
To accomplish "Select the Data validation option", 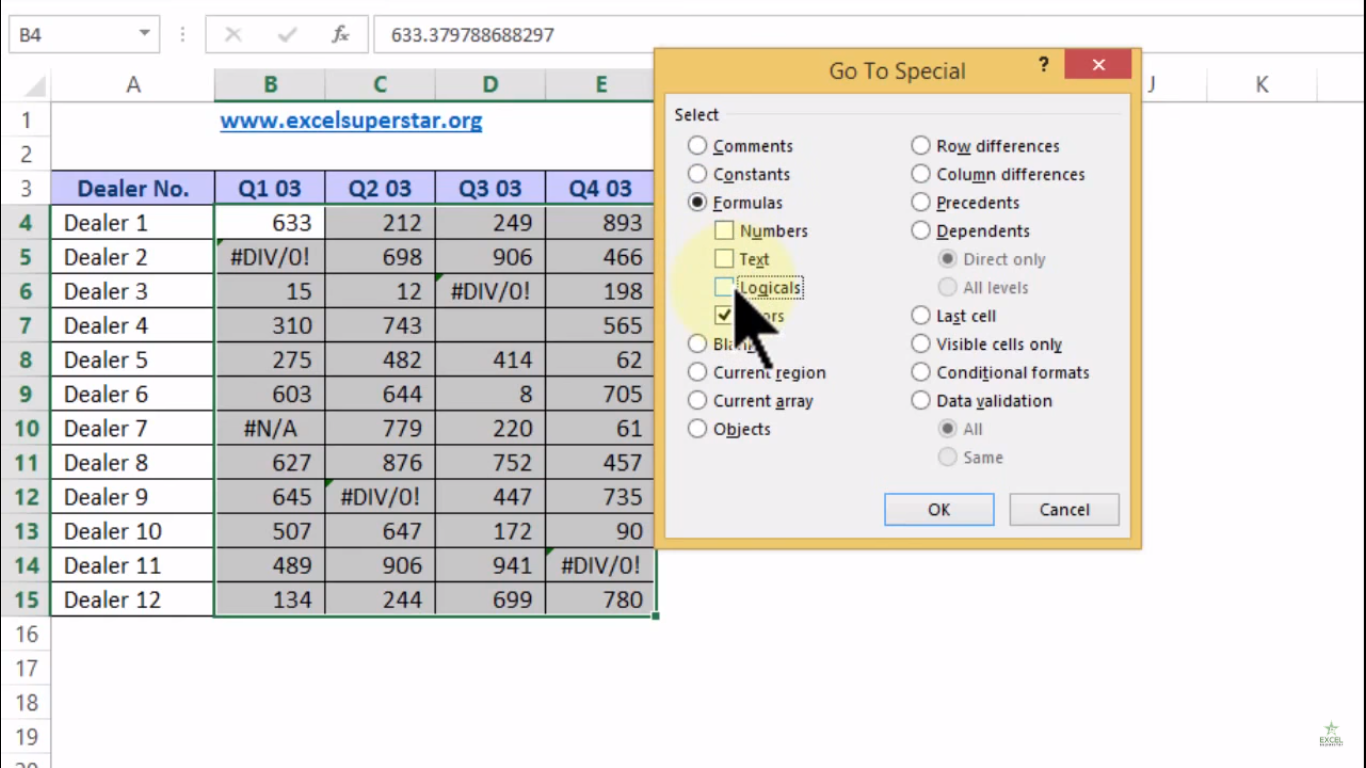I will coord(920,401).
